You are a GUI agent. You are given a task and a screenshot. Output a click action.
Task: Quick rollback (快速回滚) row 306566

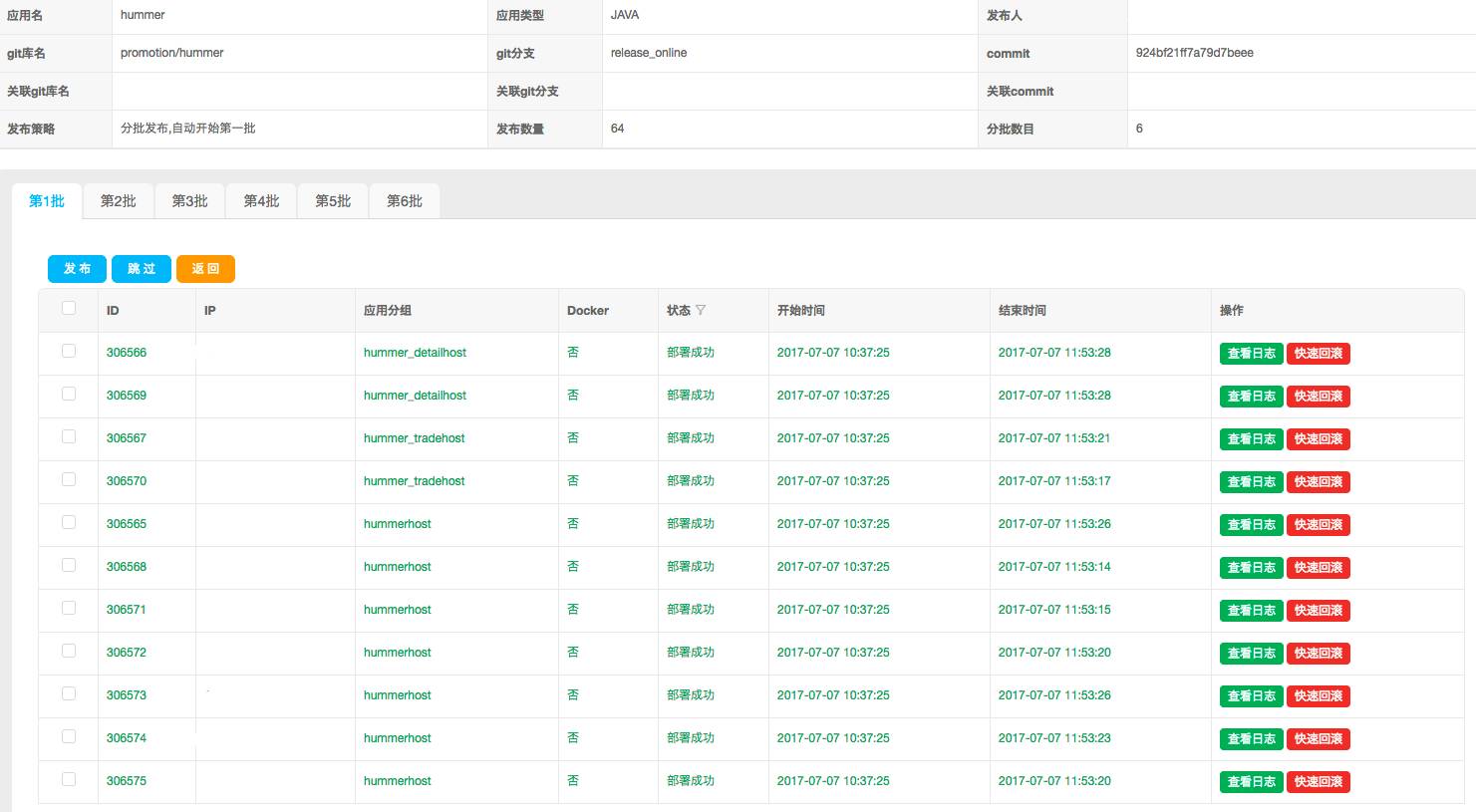(x=1319, y=354)
